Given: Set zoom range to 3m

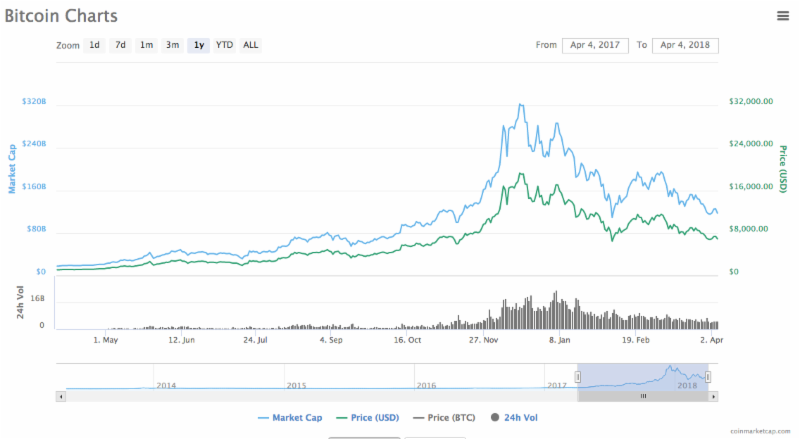Looking at the screenshot, I should click(172, 45).
